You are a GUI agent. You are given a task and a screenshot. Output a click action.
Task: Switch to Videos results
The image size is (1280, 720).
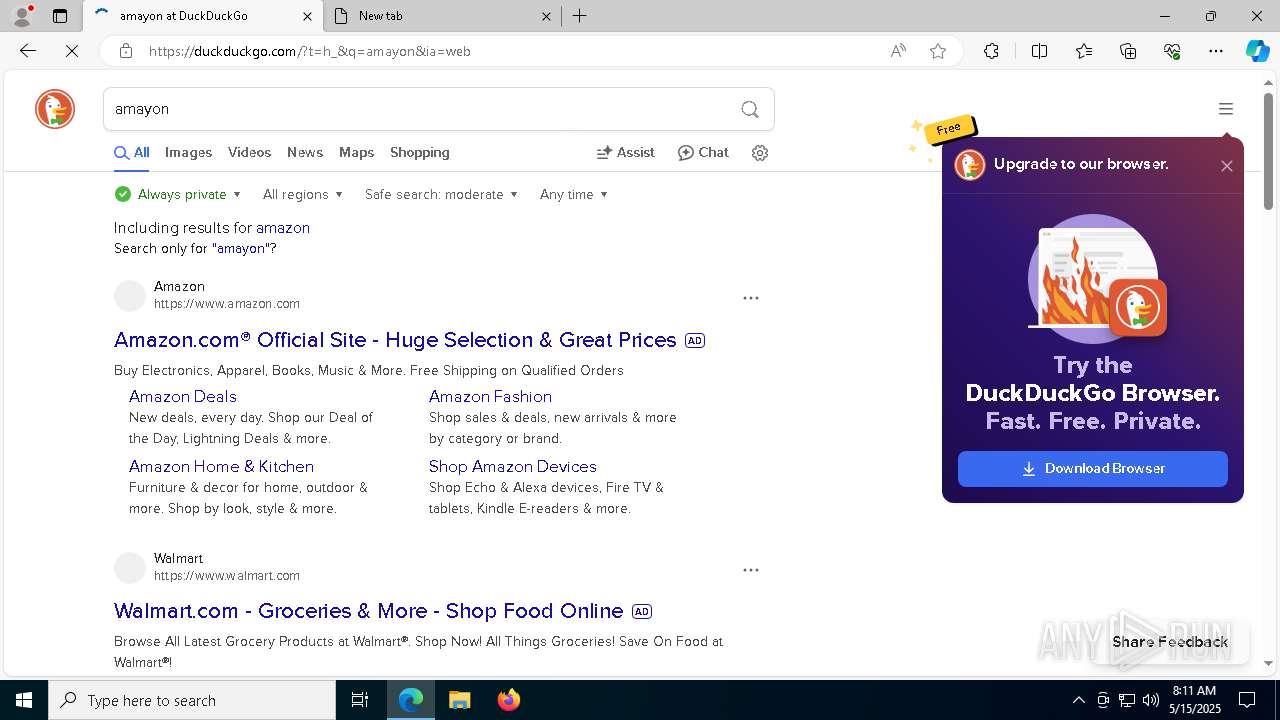[249, 153]
